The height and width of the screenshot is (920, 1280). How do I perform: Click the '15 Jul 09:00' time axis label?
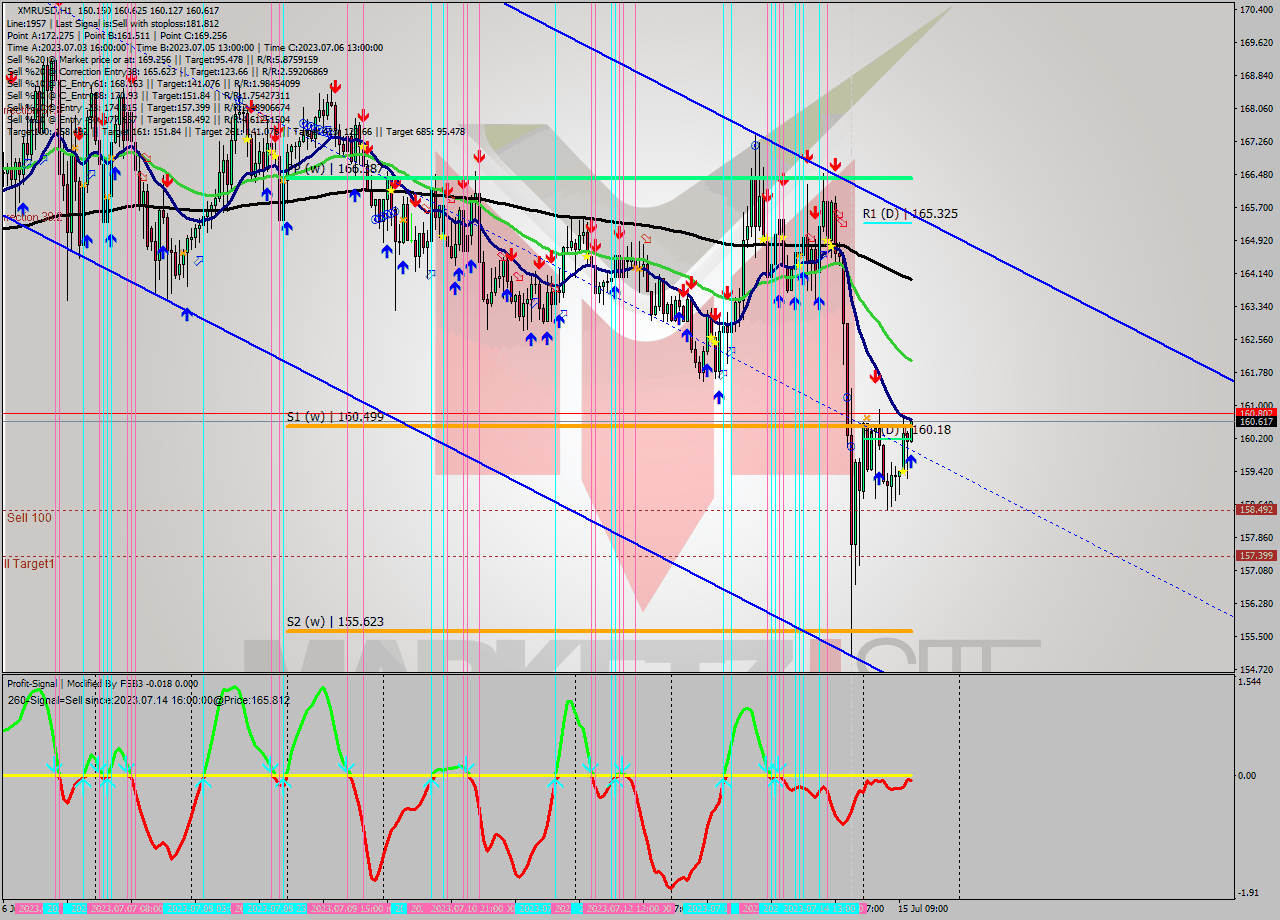(922, 909)
